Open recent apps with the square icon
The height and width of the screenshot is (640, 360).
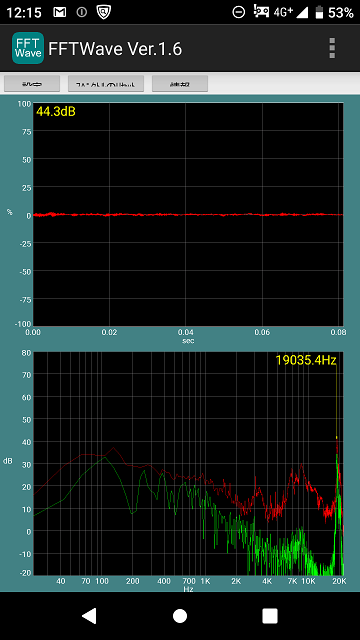point(270,616)
